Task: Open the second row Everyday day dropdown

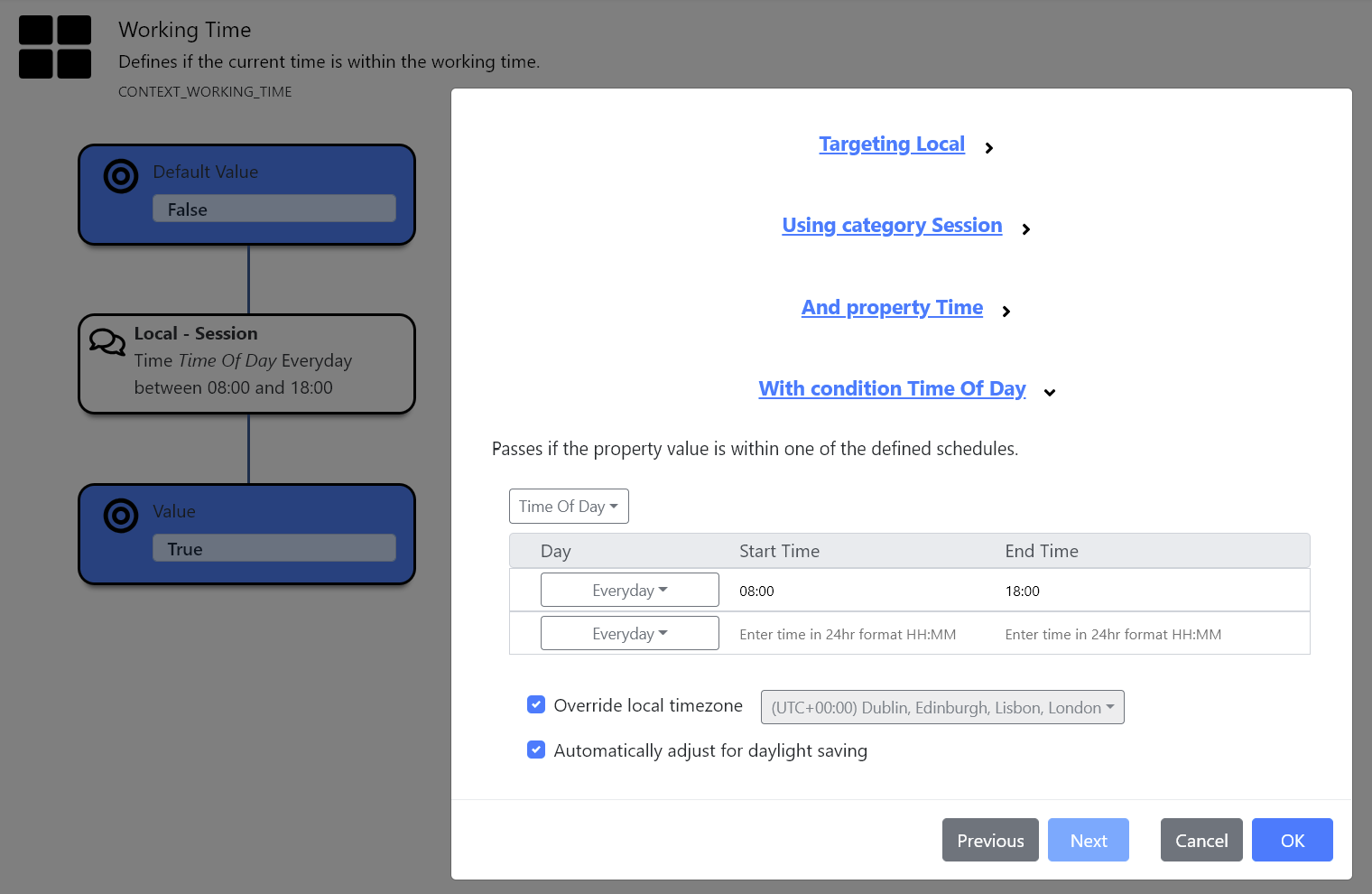Action: [629, 632]
